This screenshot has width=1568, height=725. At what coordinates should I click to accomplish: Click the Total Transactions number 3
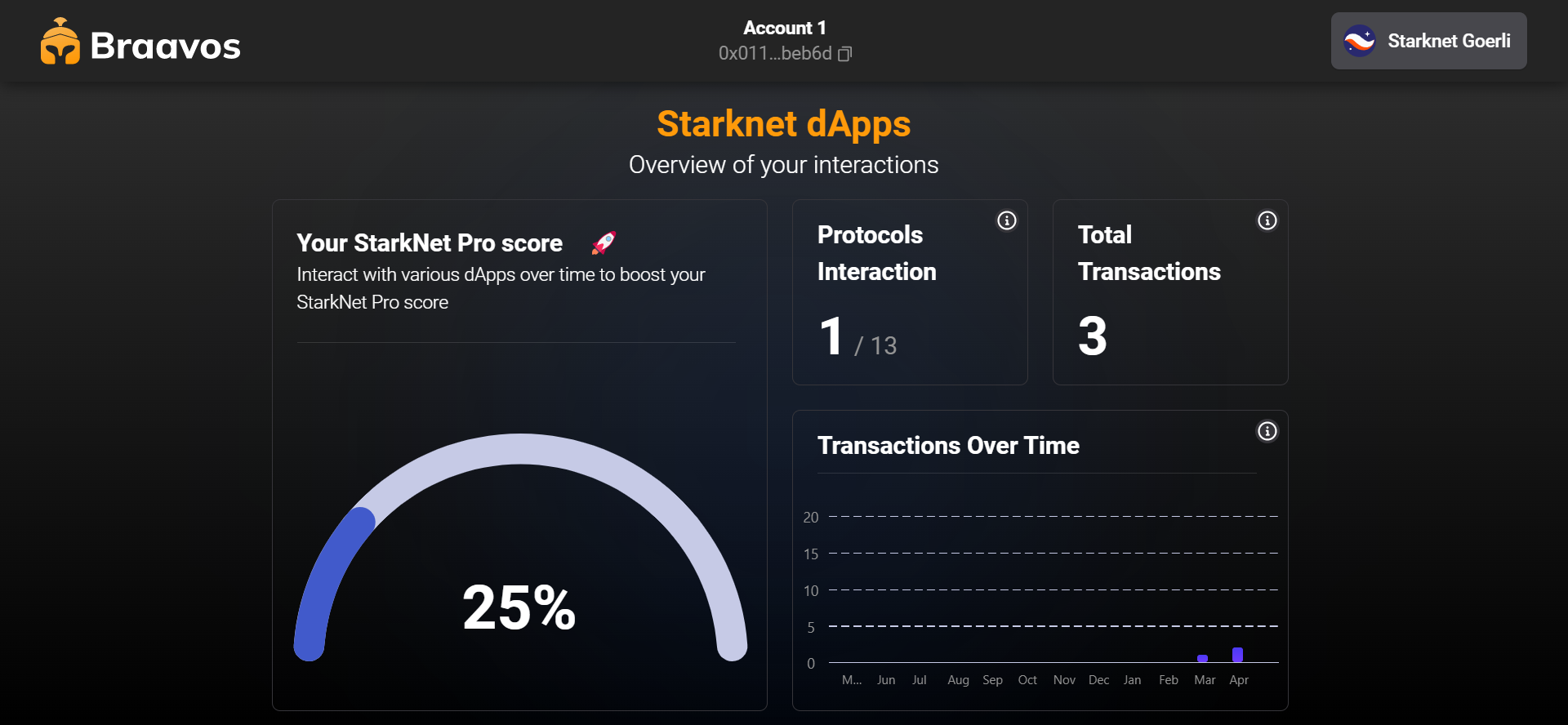coord(1093,336)
